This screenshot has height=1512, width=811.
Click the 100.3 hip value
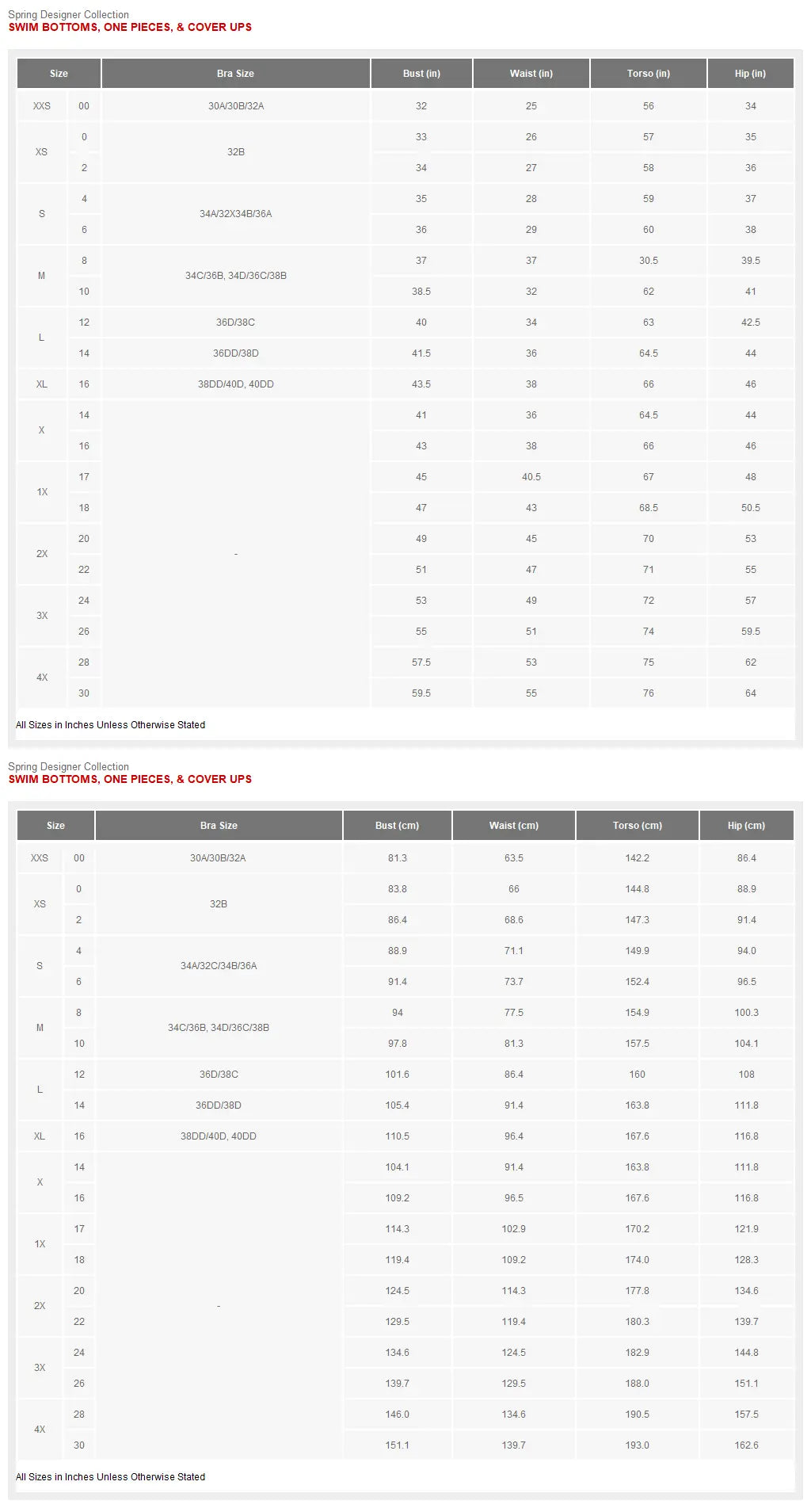click(x=746, y=1013)
